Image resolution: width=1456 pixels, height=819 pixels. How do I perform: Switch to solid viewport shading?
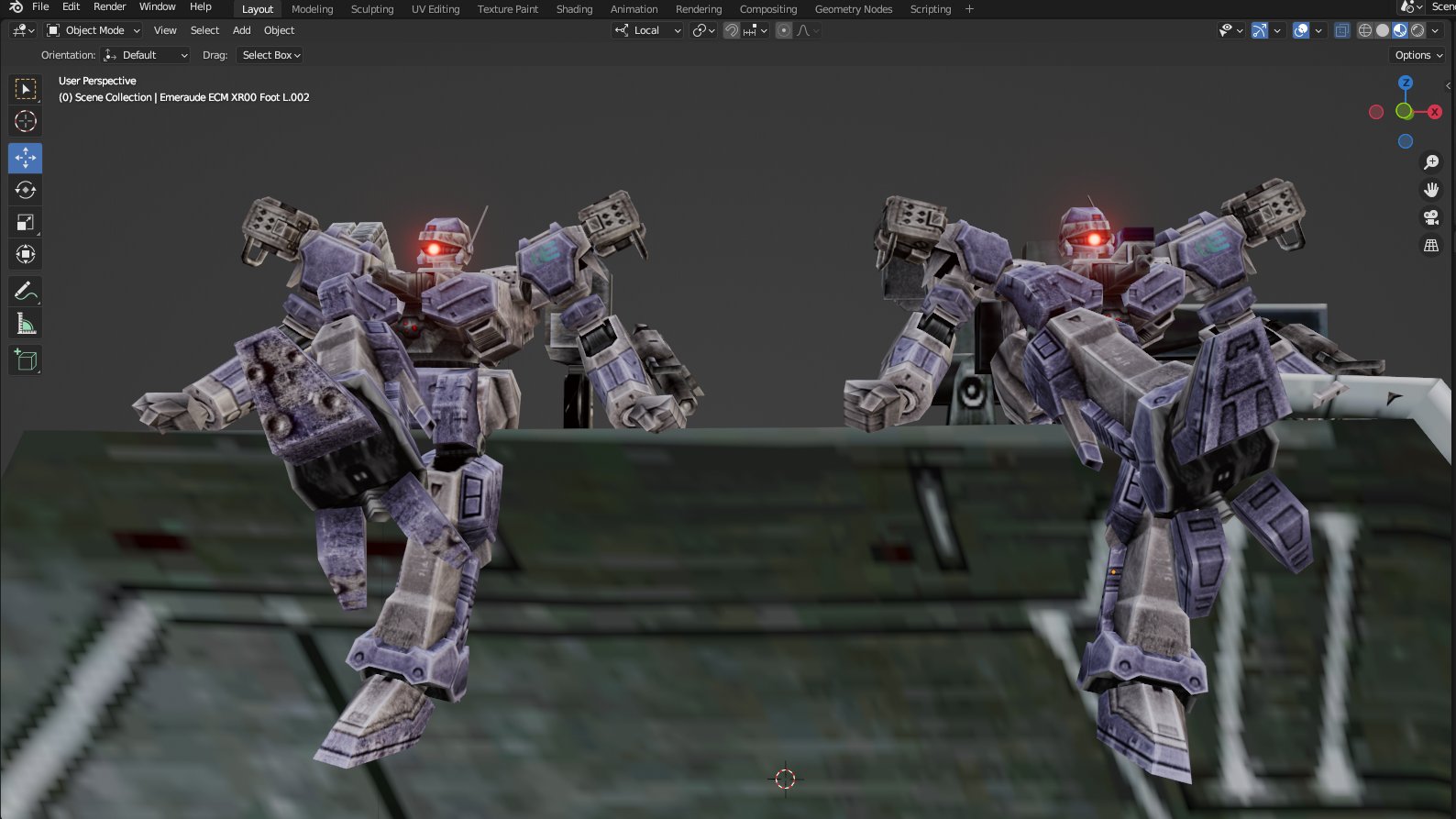[x=1383, y=30]
